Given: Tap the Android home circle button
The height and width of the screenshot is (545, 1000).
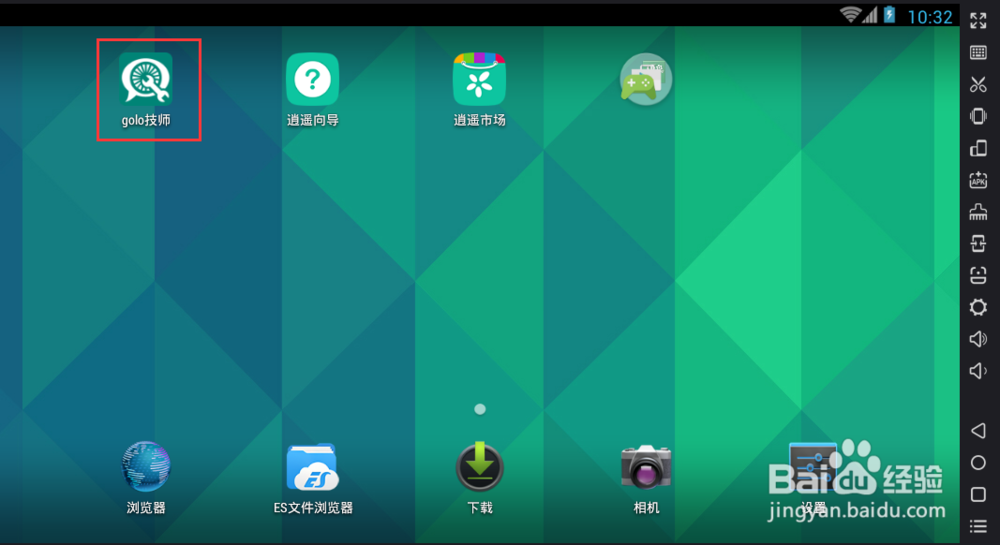Looking at the screenshot, I should [x=978, y=463].
